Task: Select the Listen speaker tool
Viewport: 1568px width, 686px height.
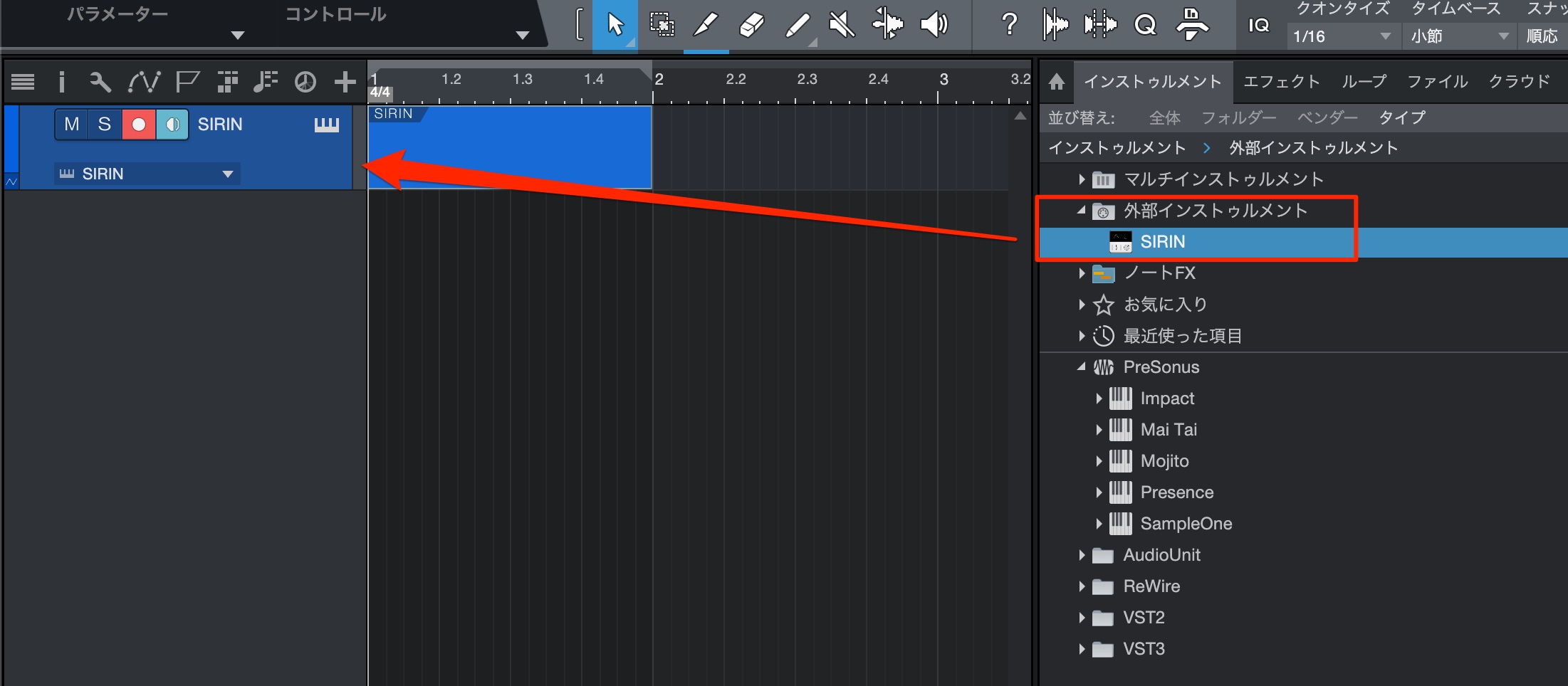Action: coord(934,26)
